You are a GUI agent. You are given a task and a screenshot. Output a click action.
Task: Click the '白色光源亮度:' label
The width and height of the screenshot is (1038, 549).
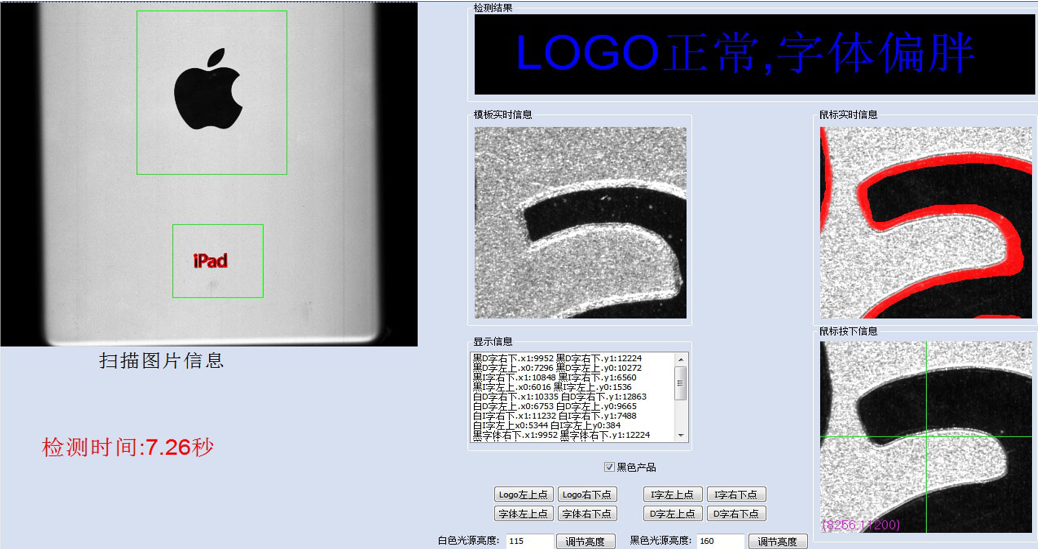469,540
